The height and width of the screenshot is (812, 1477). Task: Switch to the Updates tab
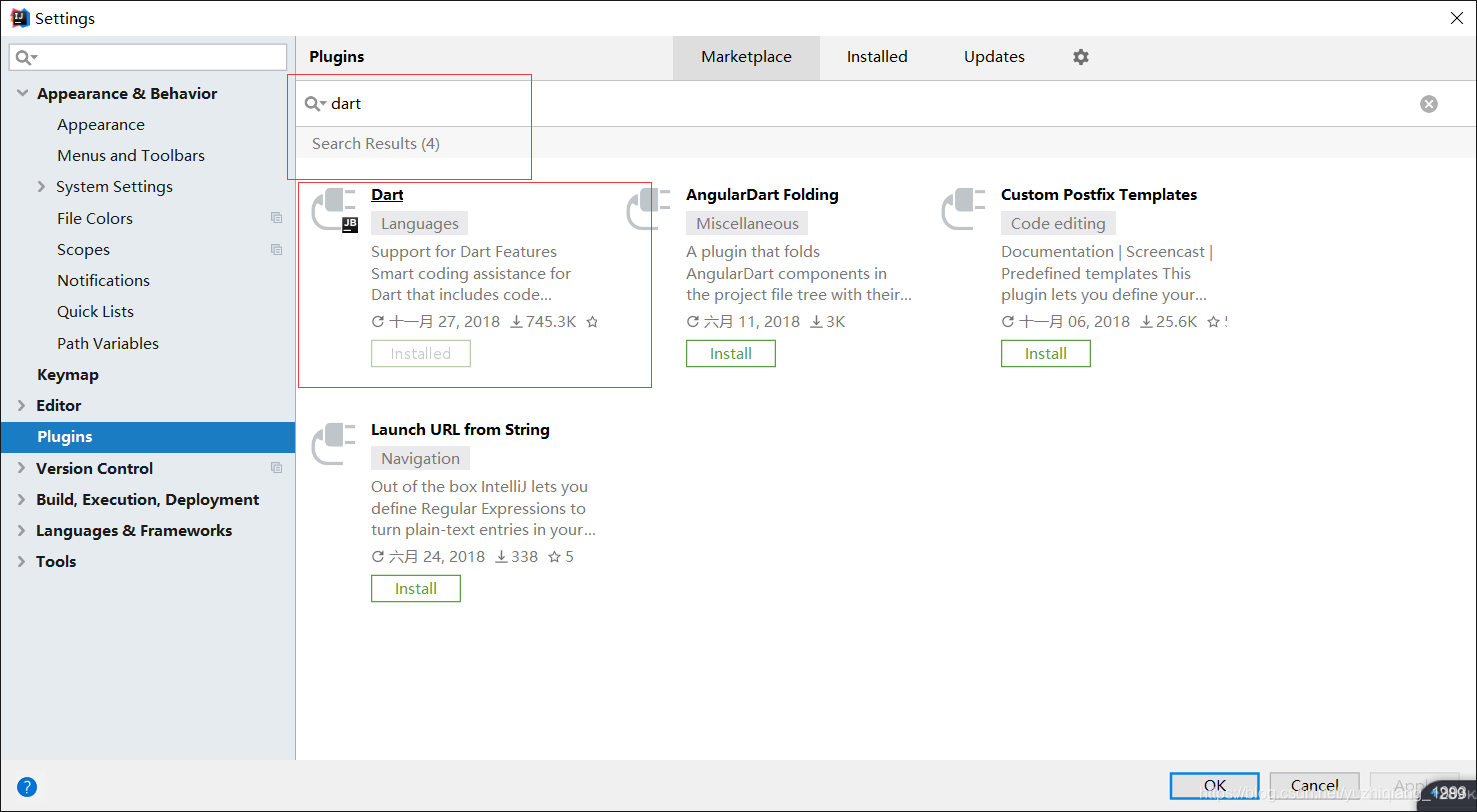point(994,57)
